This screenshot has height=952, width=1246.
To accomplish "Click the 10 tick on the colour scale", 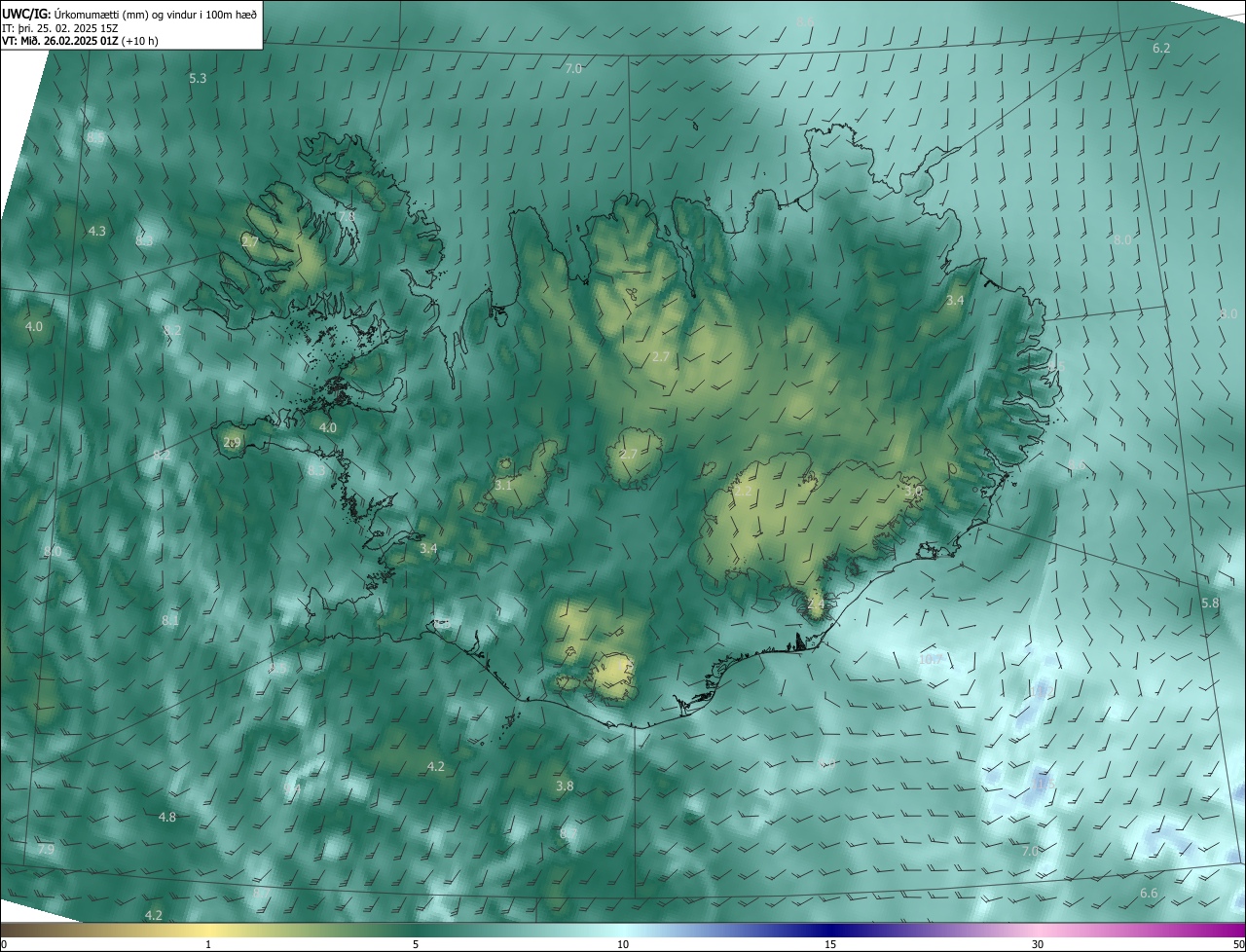I will (623, 944).
